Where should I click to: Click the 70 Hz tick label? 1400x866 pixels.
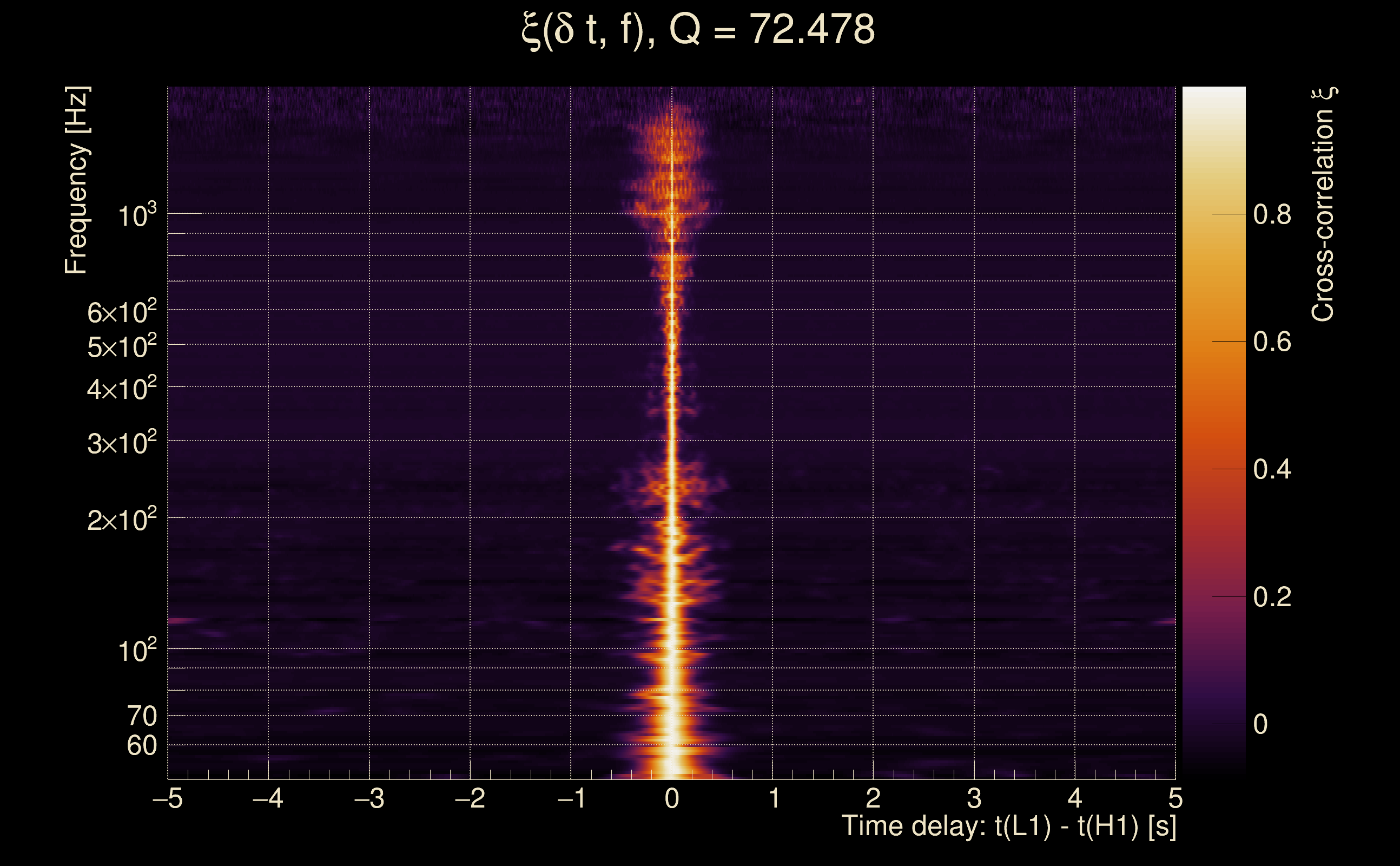(x=141, y=716)
